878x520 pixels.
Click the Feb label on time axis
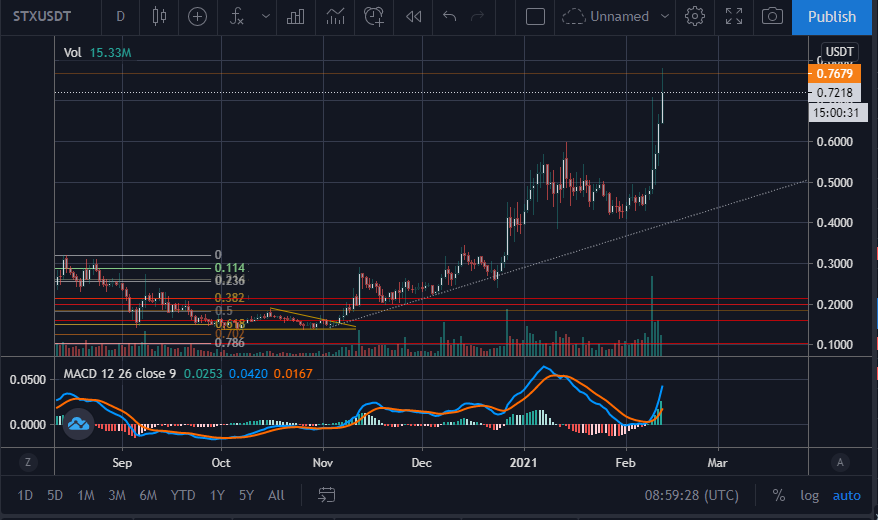625,463
